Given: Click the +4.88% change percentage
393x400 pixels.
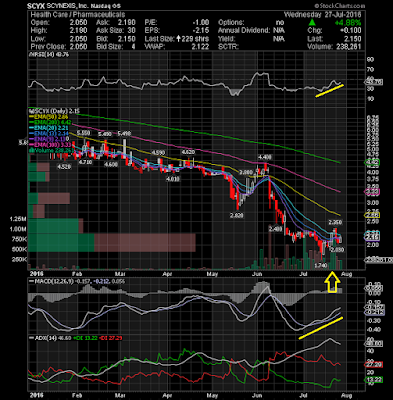Looking at the screenshot, I should point(348,23).
